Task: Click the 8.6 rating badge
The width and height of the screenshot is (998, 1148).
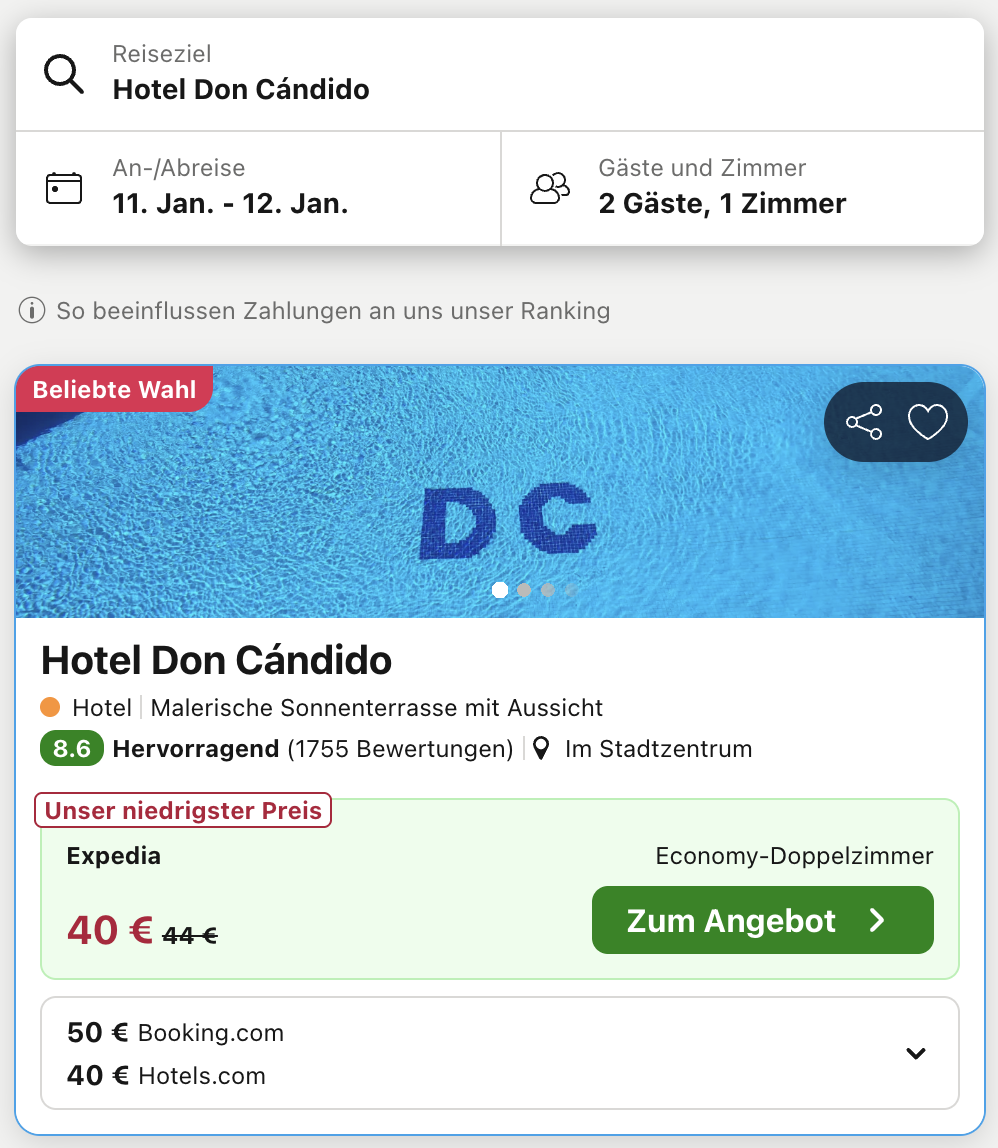Action: 72,749
